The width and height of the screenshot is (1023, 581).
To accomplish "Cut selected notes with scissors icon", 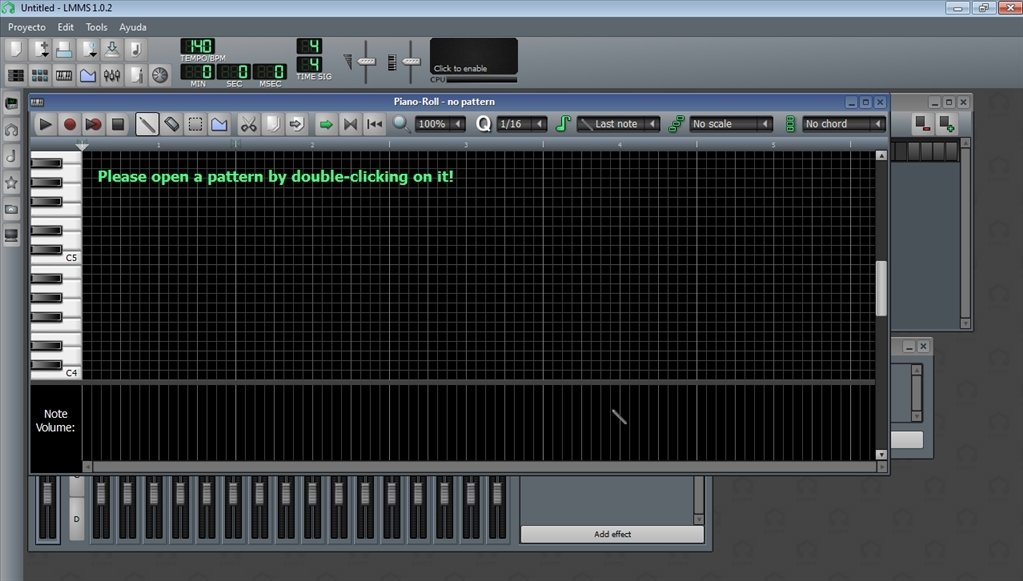I will pos(248,124).
